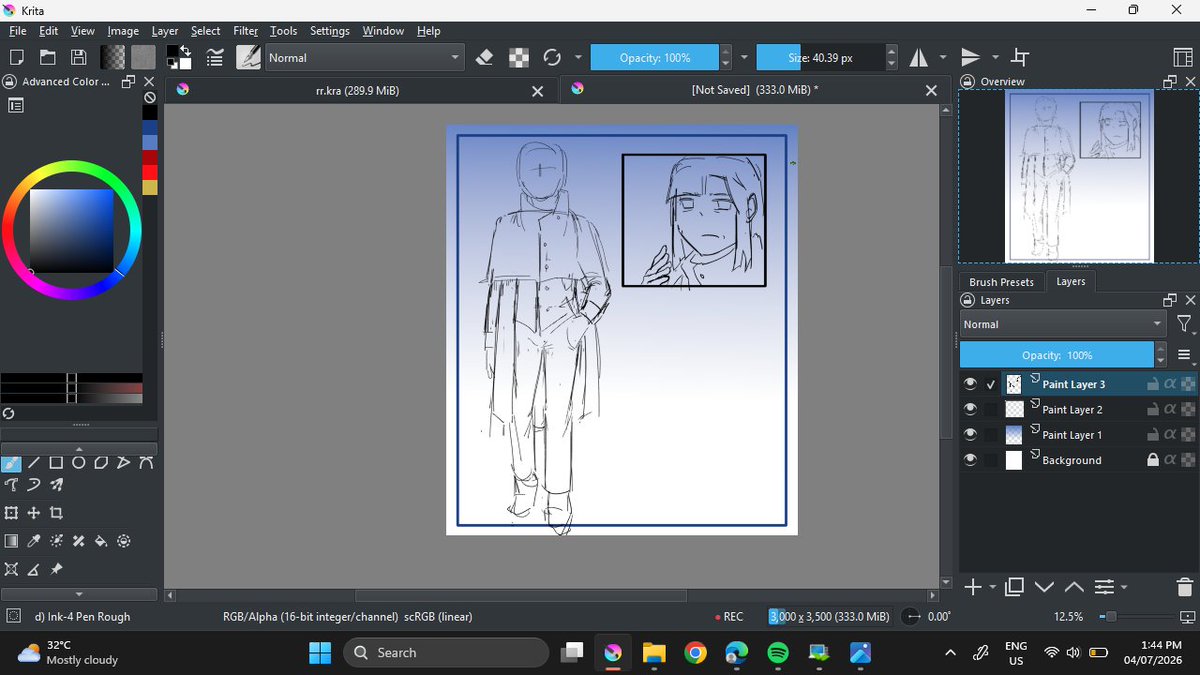This screenshot has height=675, width=1200.
Task: Select the Color Sampler eyedropper tool
Action: (34, 541)
